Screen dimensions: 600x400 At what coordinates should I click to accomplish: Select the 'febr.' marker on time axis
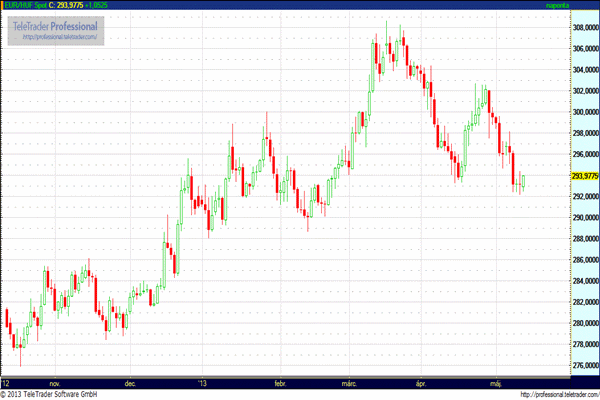(279, 382)
